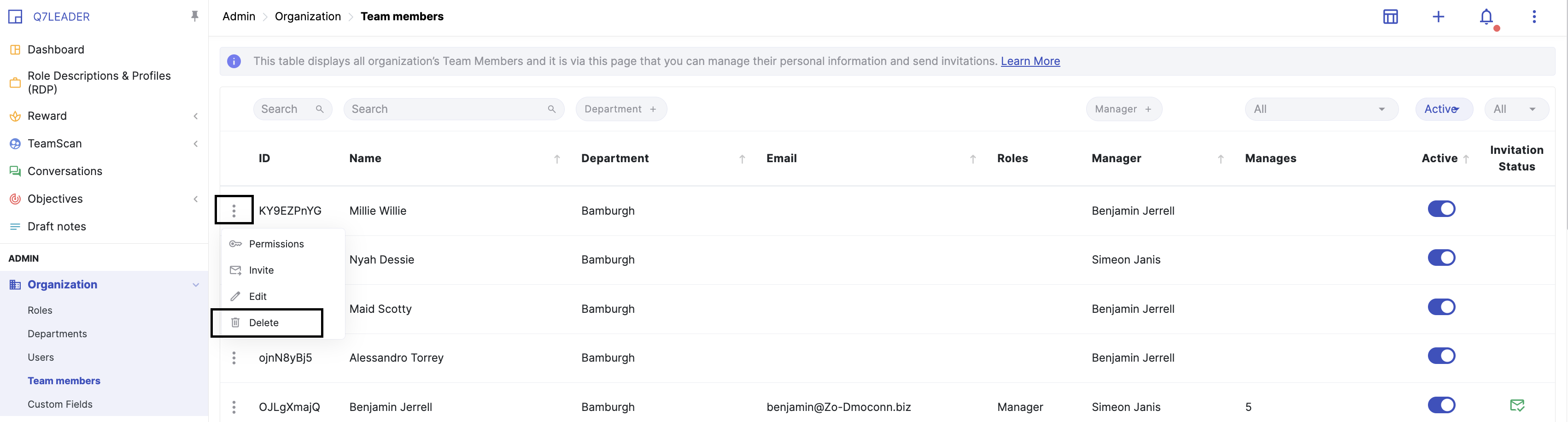Open the table layout icon in top bar
The height and width of the screenshot is (422, 1568).
pyautogui.click(x=1390, y=17)
